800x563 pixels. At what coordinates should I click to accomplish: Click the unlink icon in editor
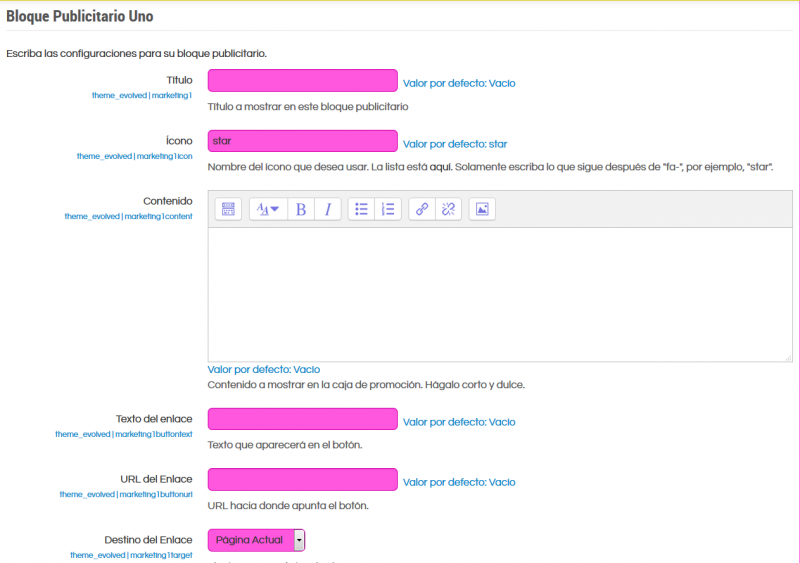click(448, 209)
